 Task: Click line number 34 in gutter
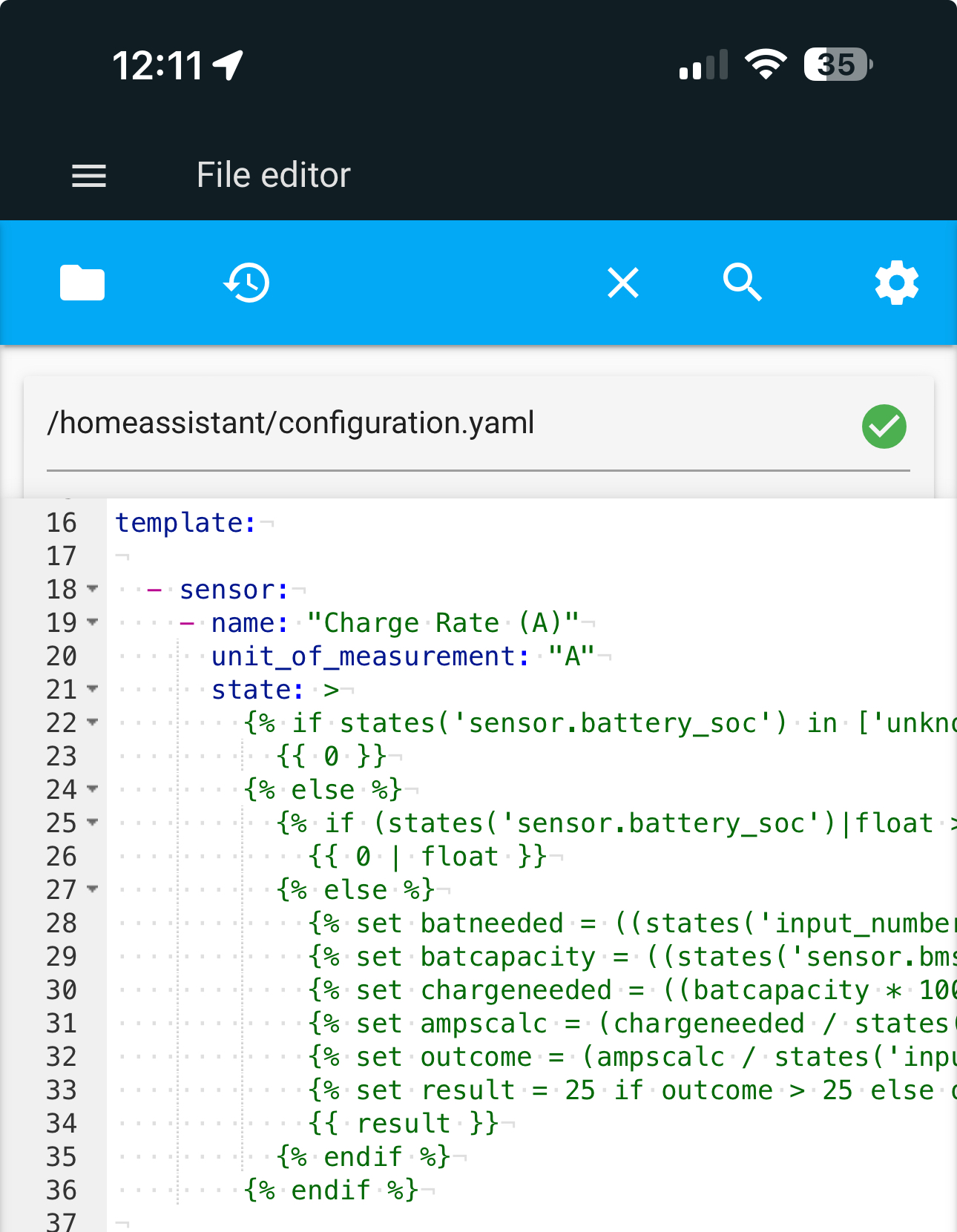[x=62, y=1124]
